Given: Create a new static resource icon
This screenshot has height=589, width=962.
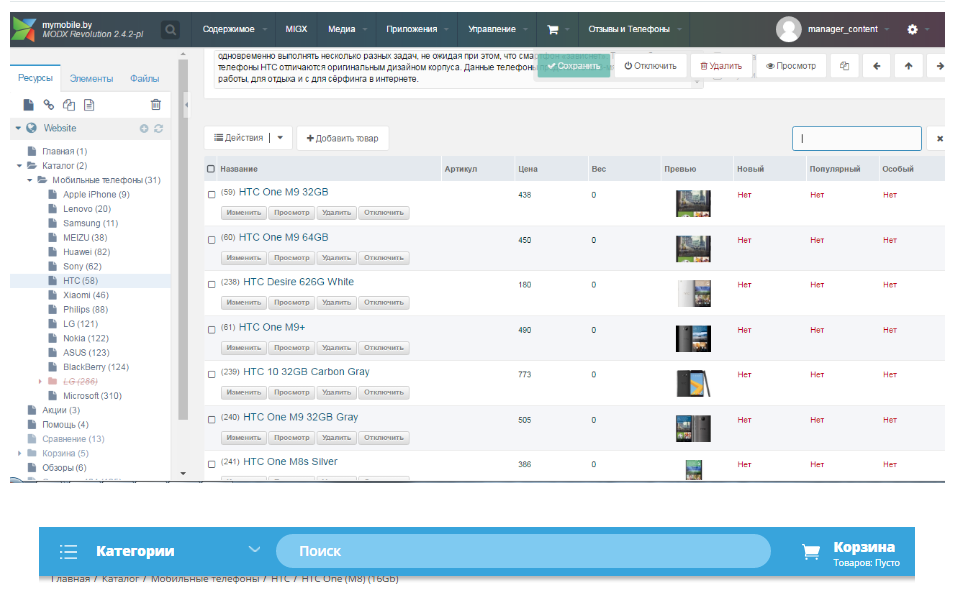Looking at the screenshot, I should tap(89, 105).
